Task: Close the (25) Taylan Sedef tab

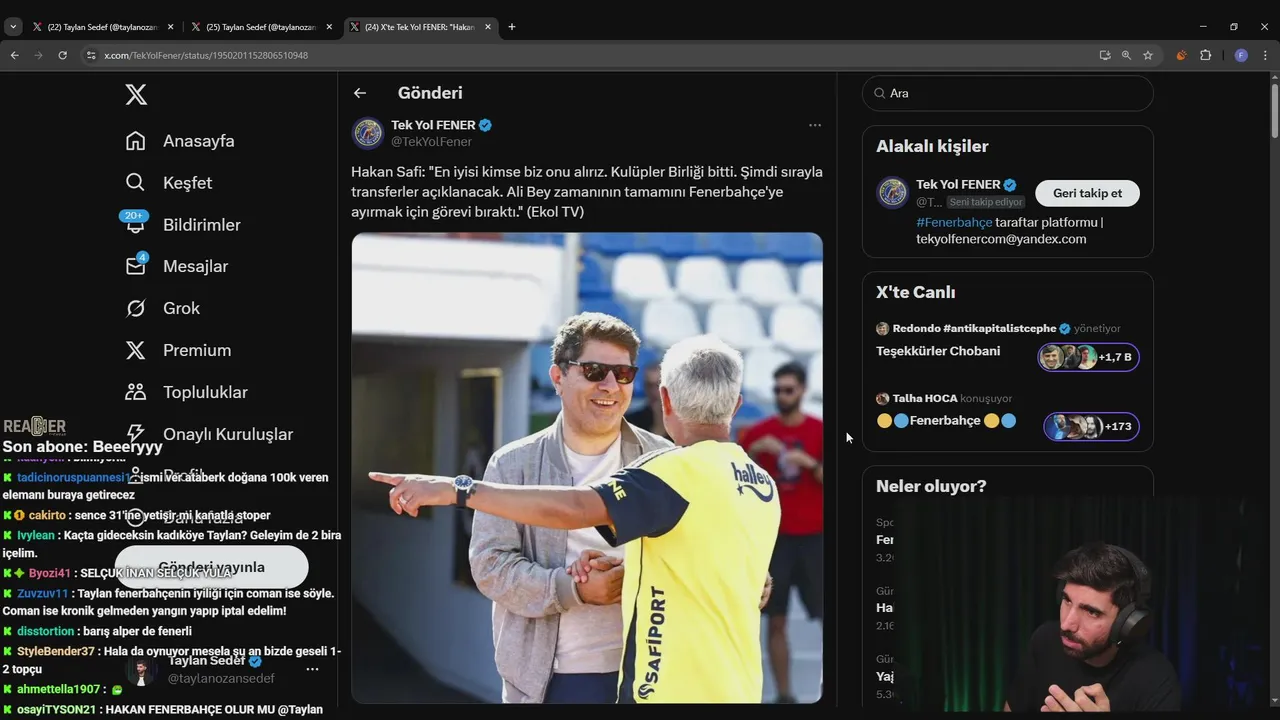Action: click(x=329, y=27)
